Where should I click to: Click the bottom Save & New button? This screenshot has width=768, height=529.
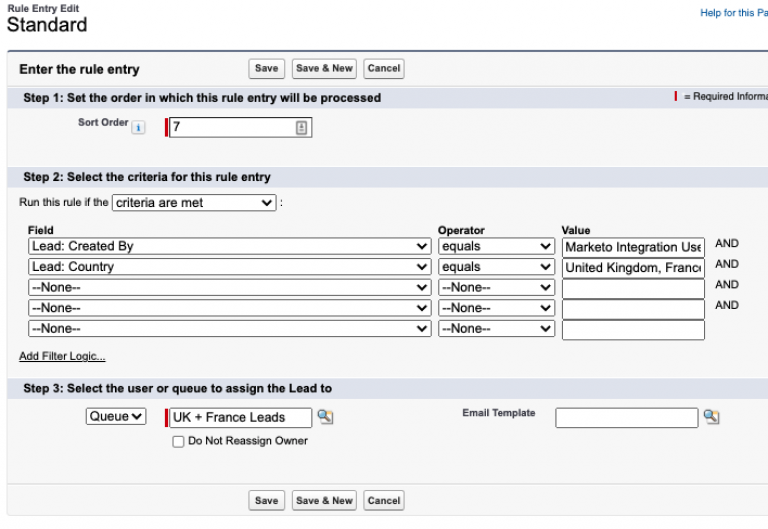click(324, 501)
